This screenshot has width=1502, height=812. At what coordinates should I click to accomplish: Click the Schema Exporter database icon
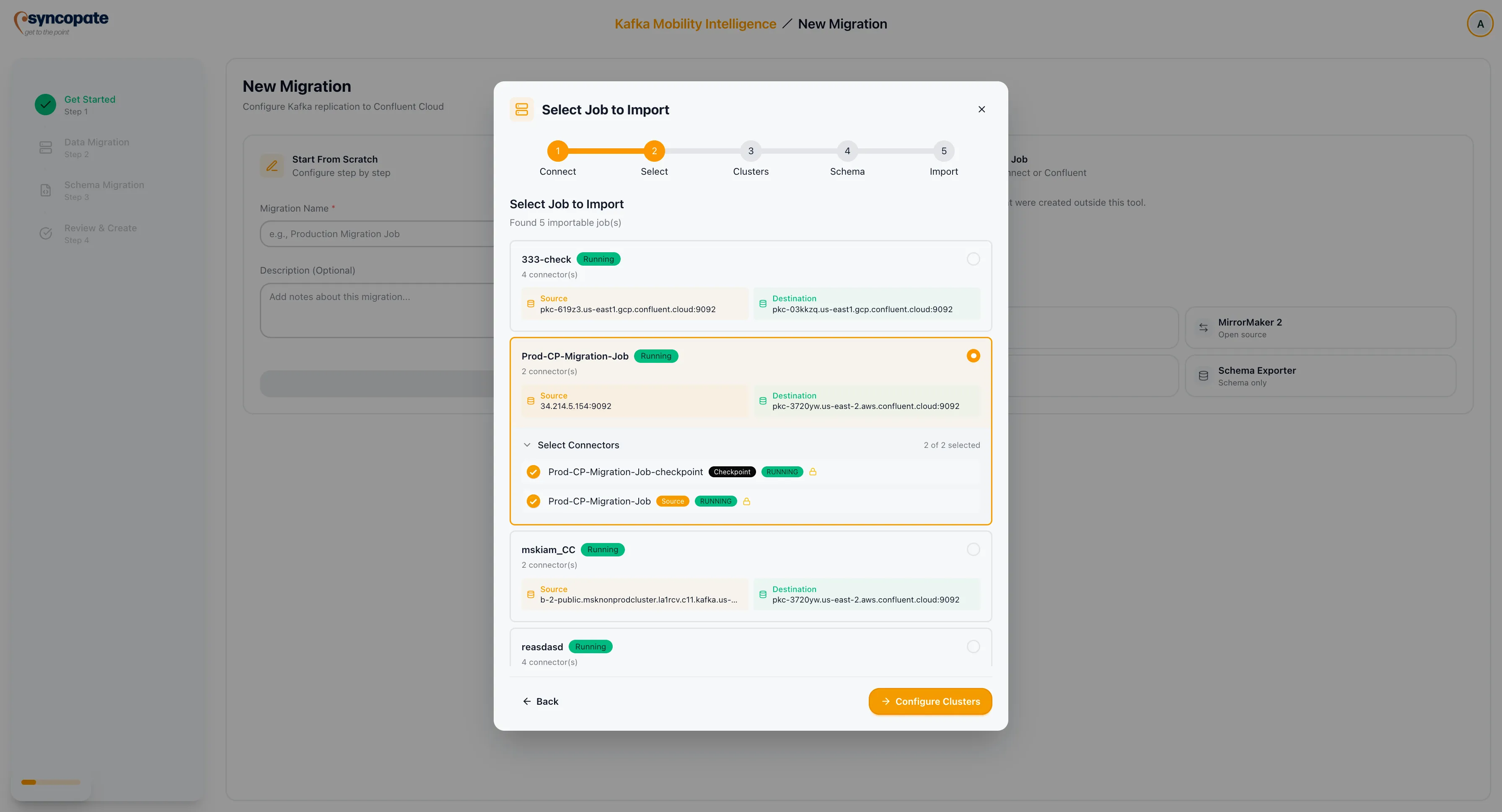(x=1204, y=375)
